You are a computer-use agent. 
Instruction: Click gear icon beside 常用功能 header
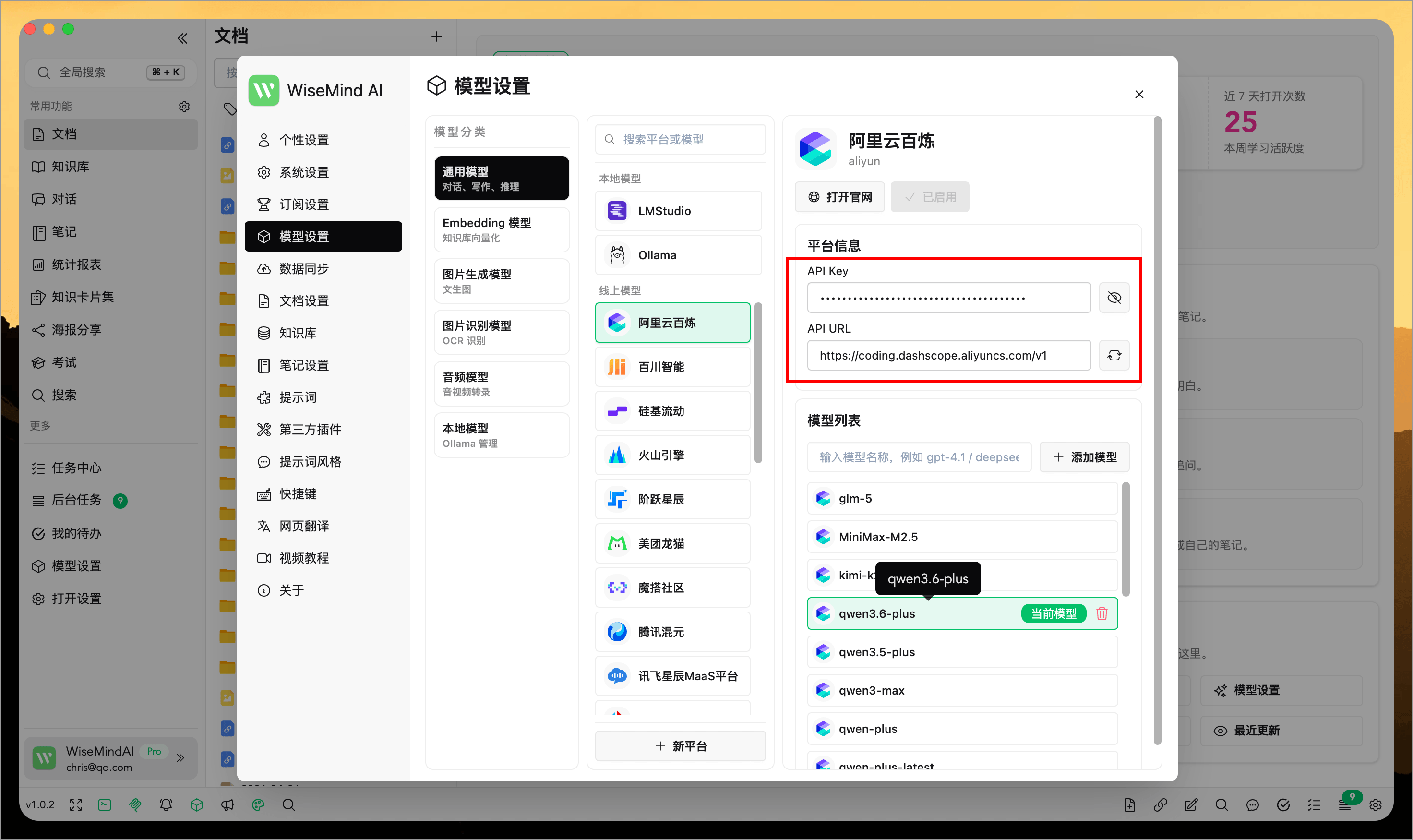click(184, 107)
